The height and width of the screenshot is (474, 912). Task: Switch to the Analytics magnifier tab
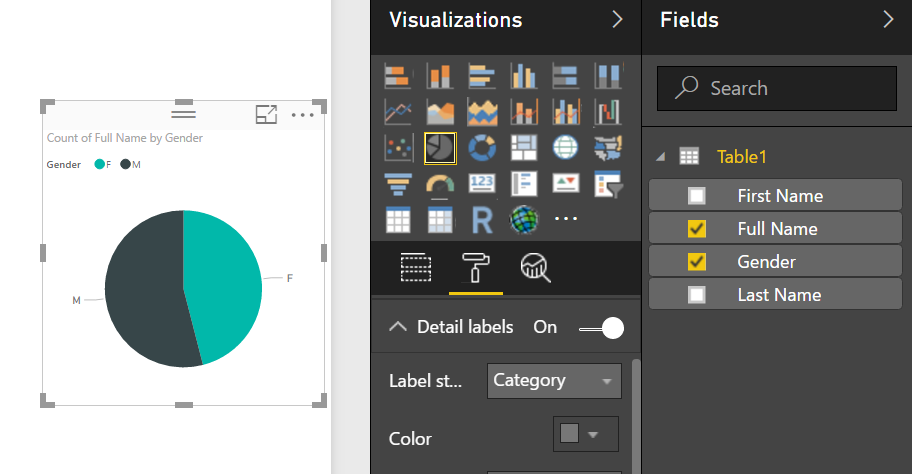click(536, 268)
